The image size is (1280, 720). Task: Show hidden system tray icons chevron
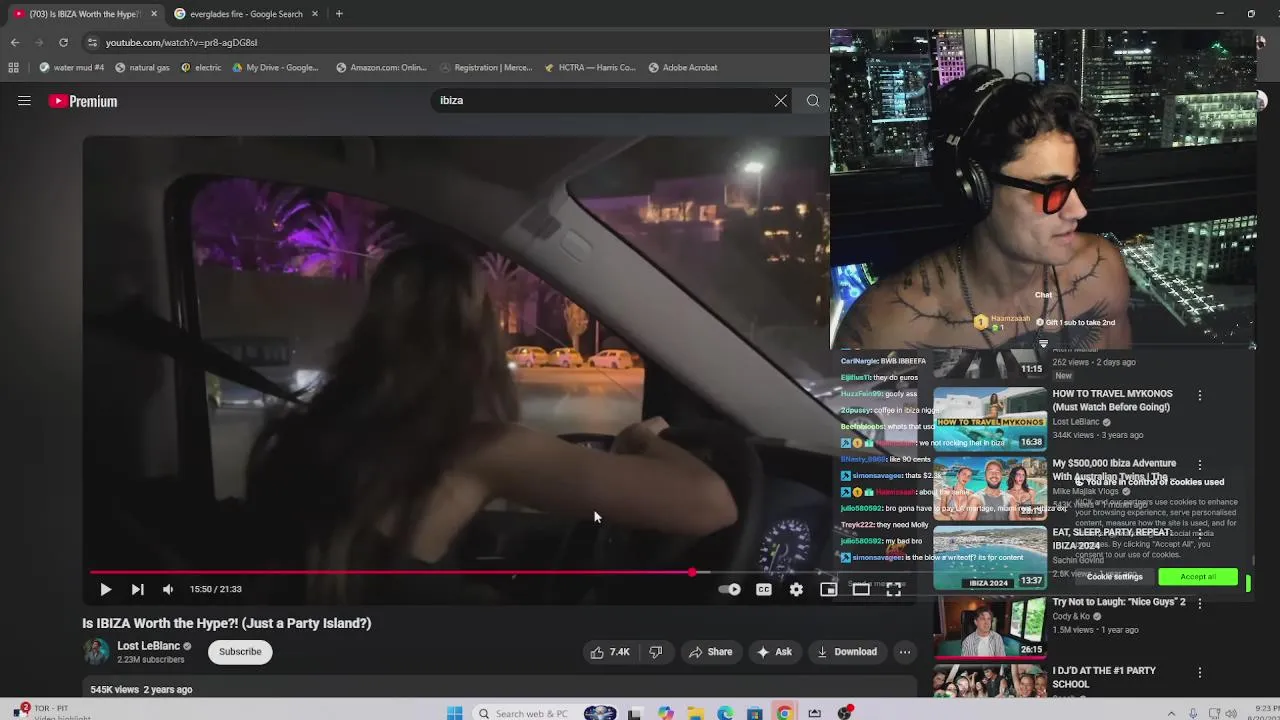[1171, 713]
